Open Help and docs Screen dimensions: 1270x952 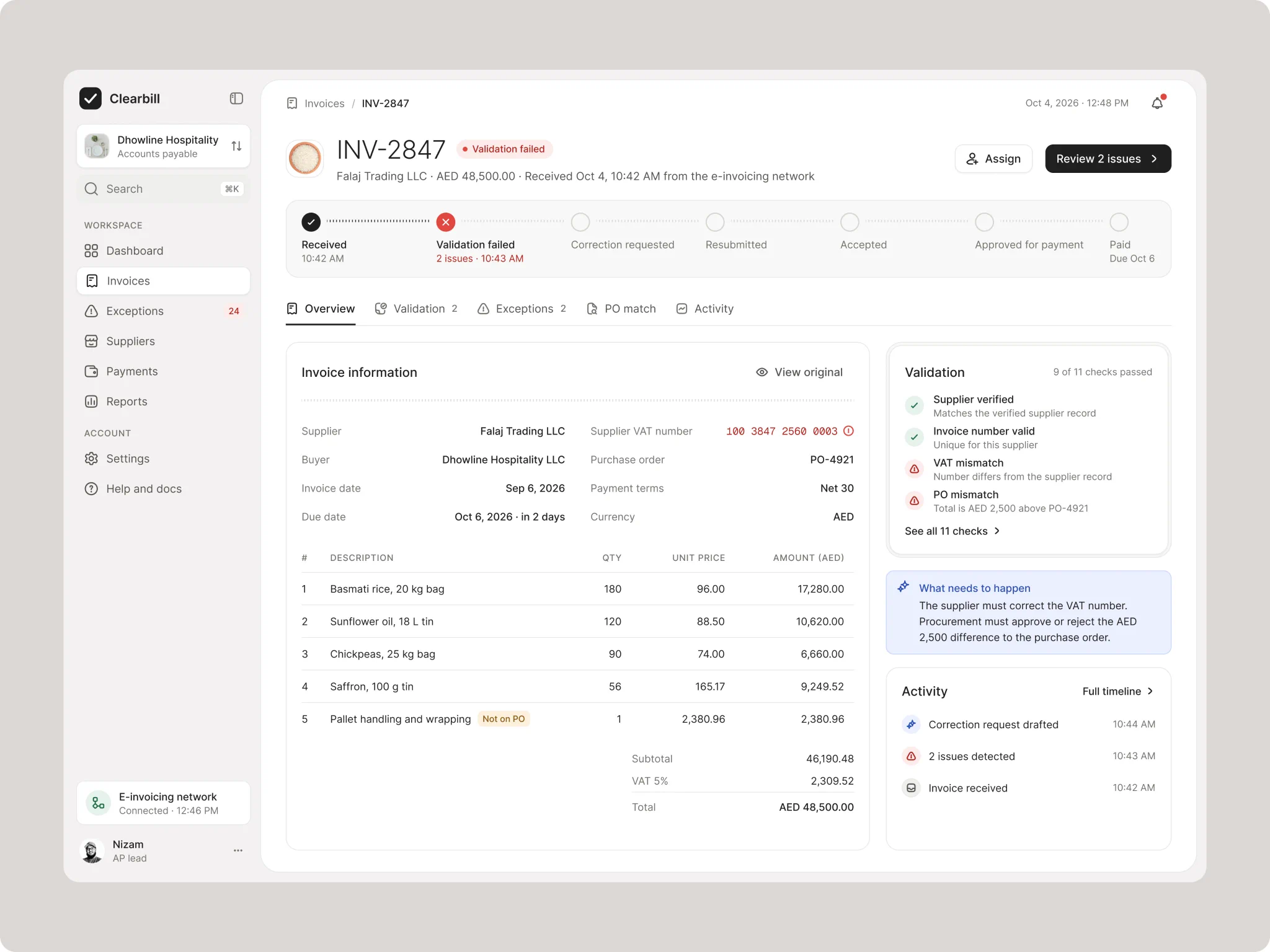(163, 488)
